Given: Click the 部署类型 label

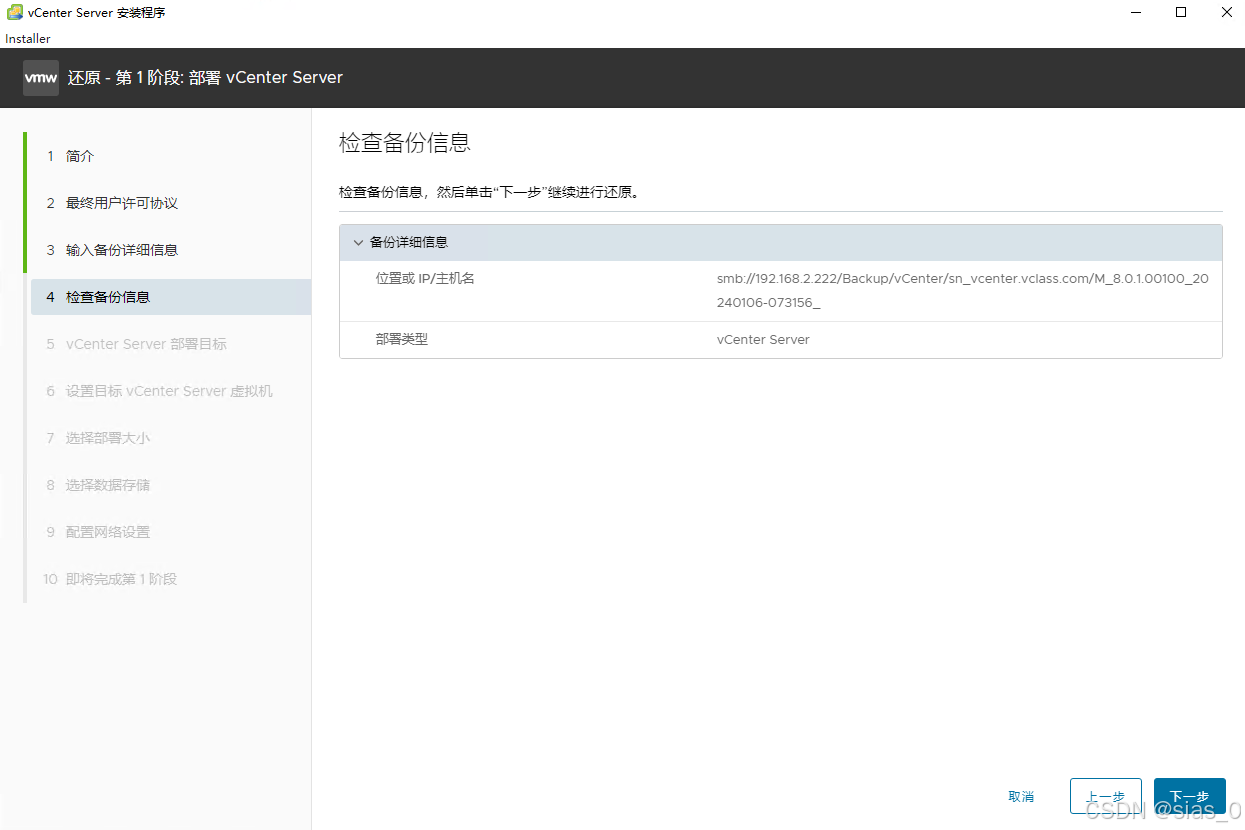Looking at the screenshot, I should point(402,339).
